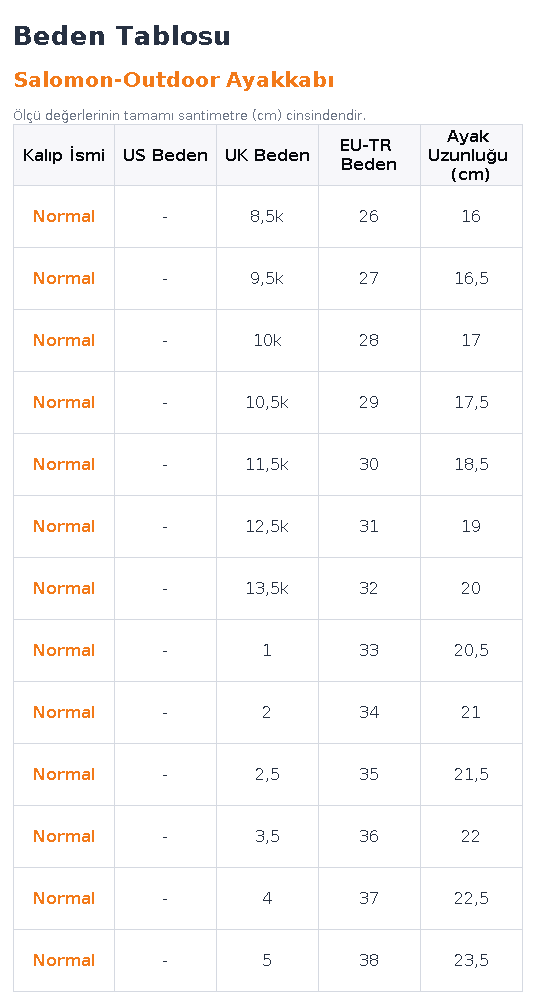Click the foot length 20,5 cell

coord(471,650)
